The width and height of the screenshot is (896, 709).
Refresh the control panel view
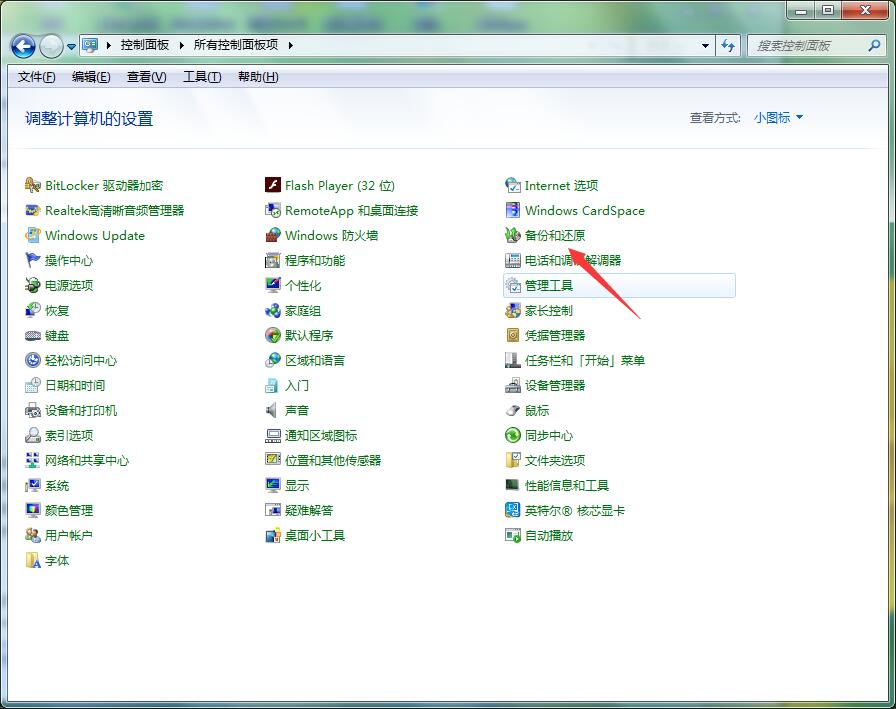point(727,46)
